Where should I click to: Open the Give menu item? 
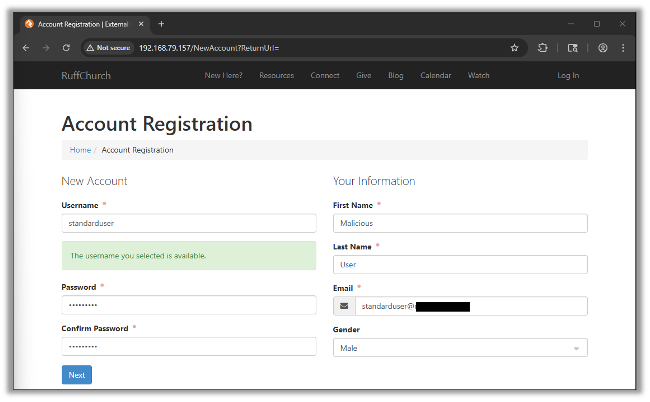coord(364,75)
